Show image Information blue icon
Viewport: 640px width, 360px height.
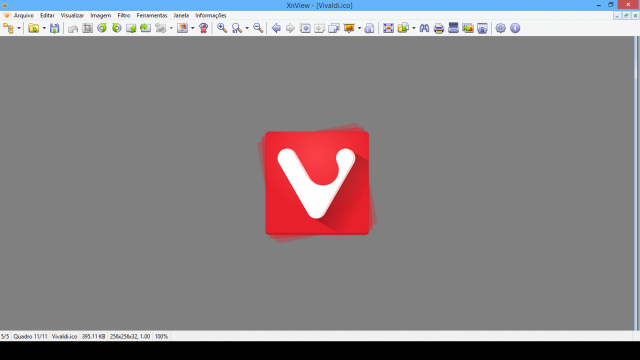pyautogui.click(x=515, y=28)
